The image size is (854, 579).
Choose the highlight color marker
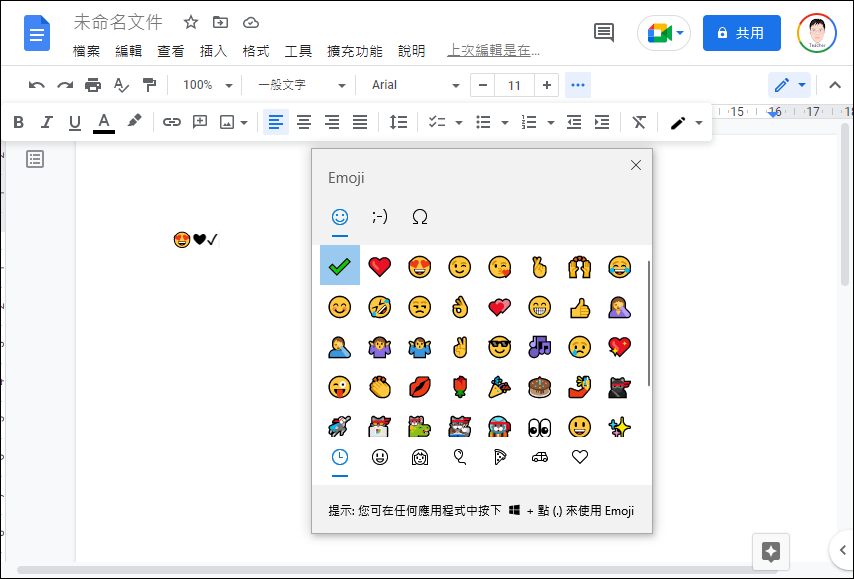(134, 122)
